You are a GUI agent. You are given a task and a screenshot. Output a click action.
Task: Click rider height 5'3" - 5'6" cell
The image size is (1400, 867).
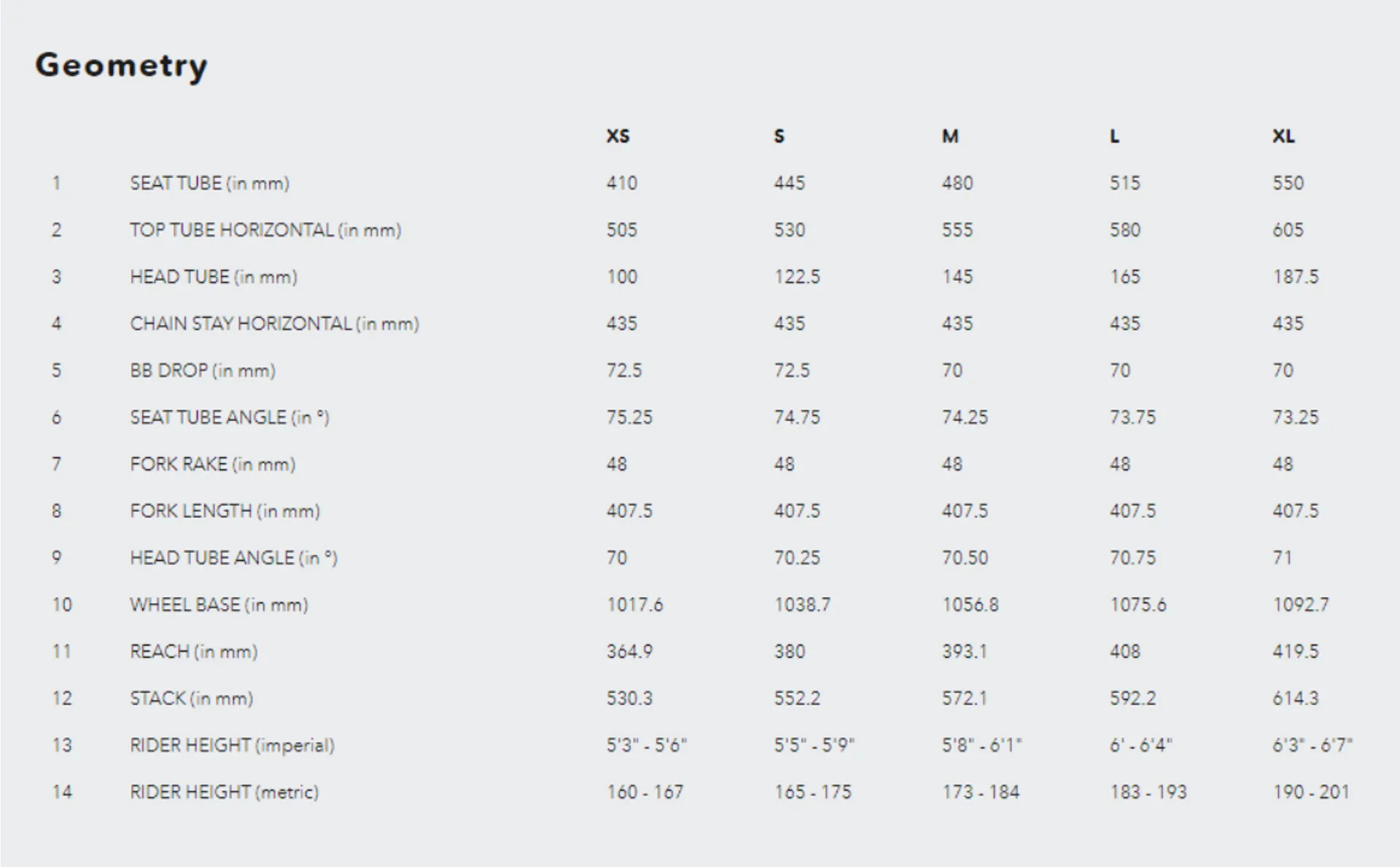pos(647,745)
